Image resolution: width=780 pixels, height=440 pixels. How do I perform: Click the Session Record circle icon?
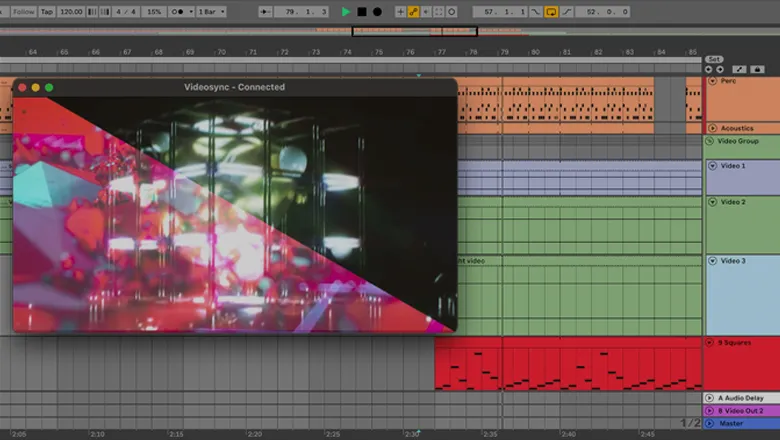(451, 11)
